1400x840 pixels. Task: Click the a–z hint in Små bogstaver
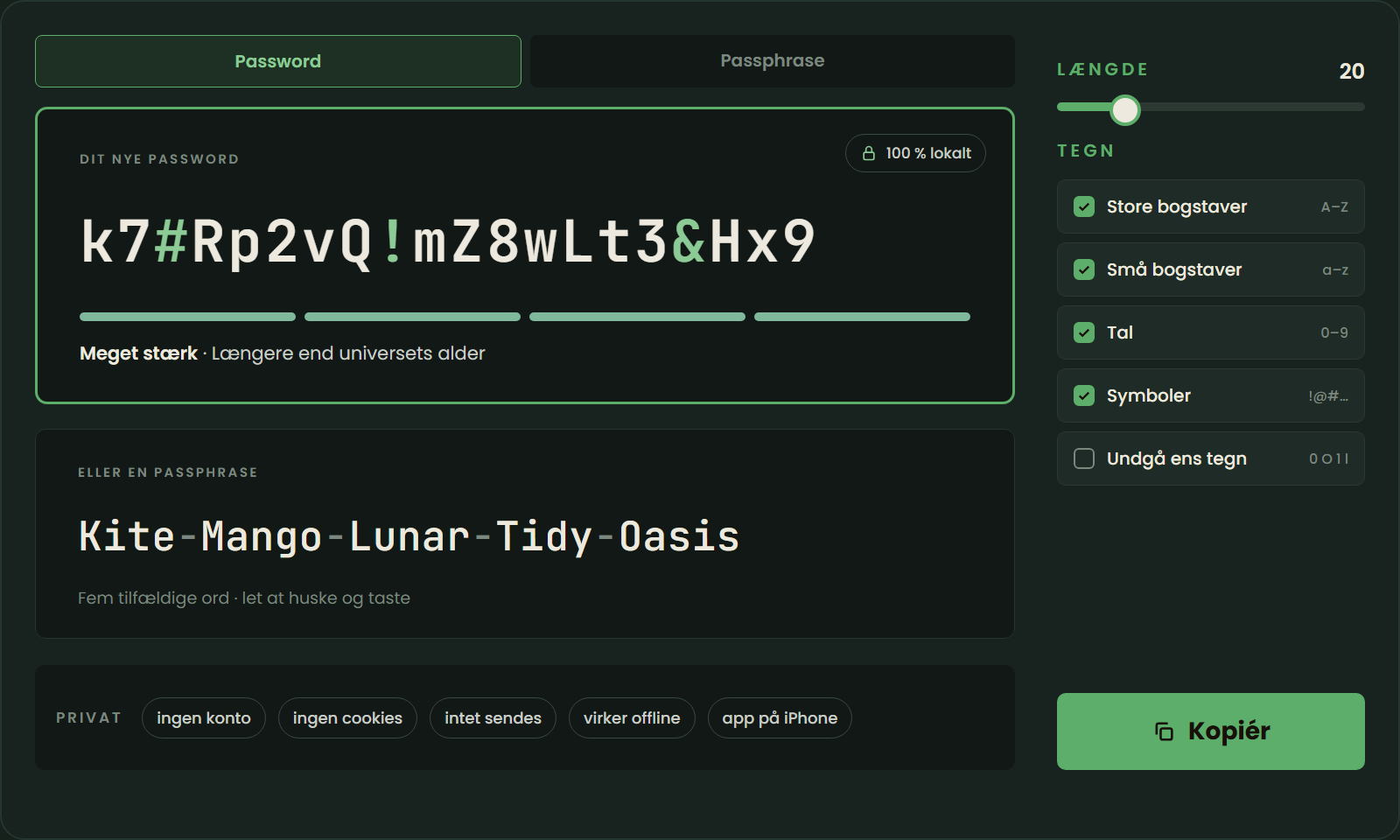click(x=1335, y=269)
